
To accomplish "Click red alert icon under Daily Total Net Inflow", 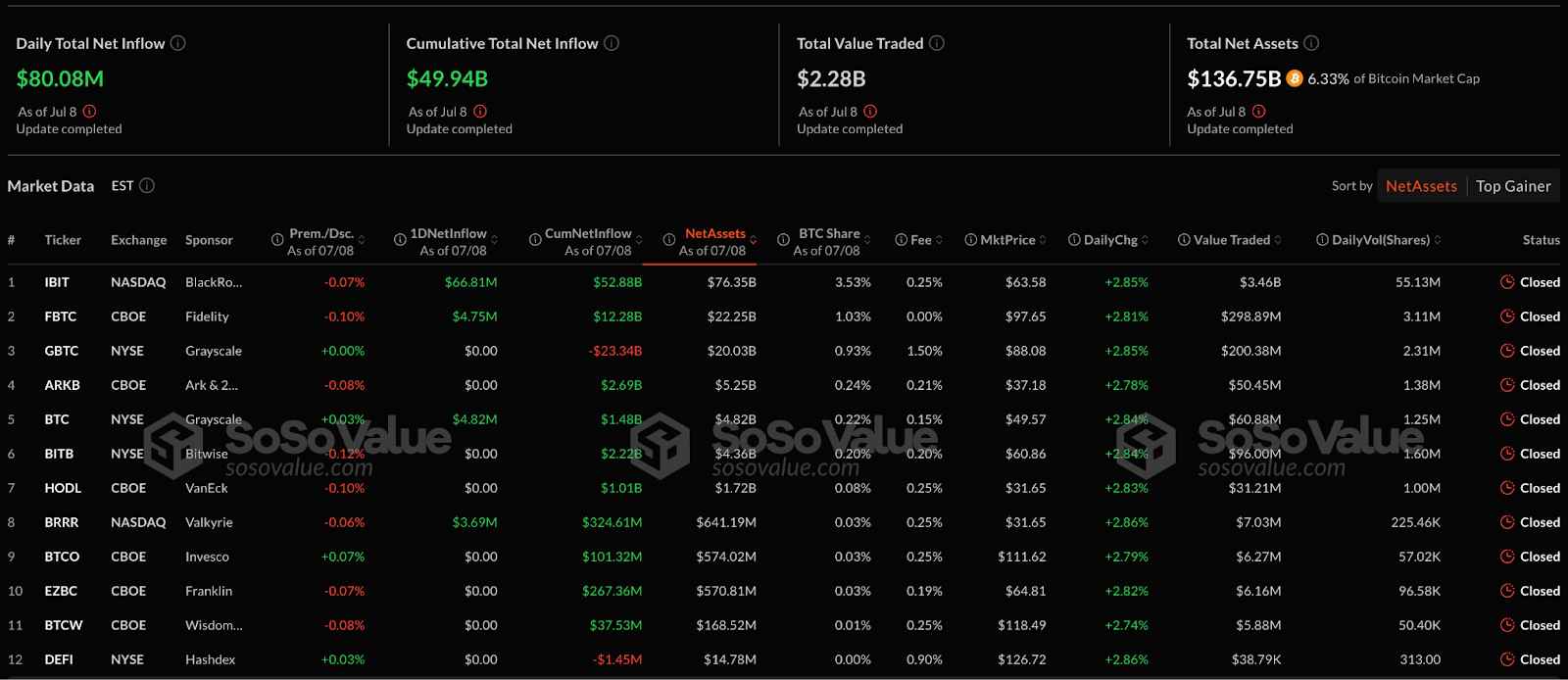I will (x=90, y=112).
